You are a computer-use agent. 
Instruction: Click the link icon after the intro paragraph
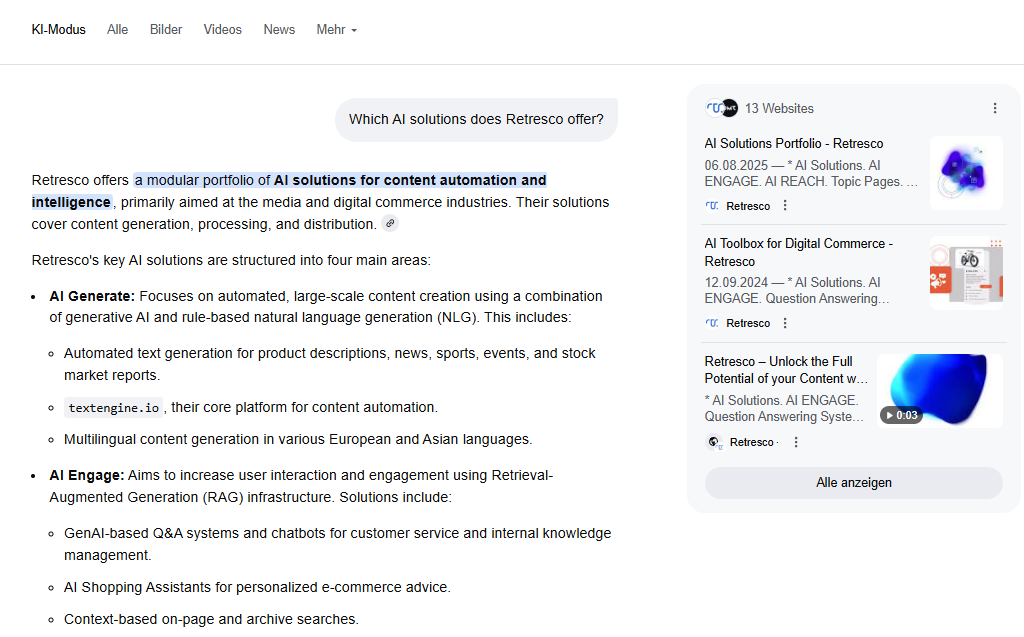tap(390, 224)
